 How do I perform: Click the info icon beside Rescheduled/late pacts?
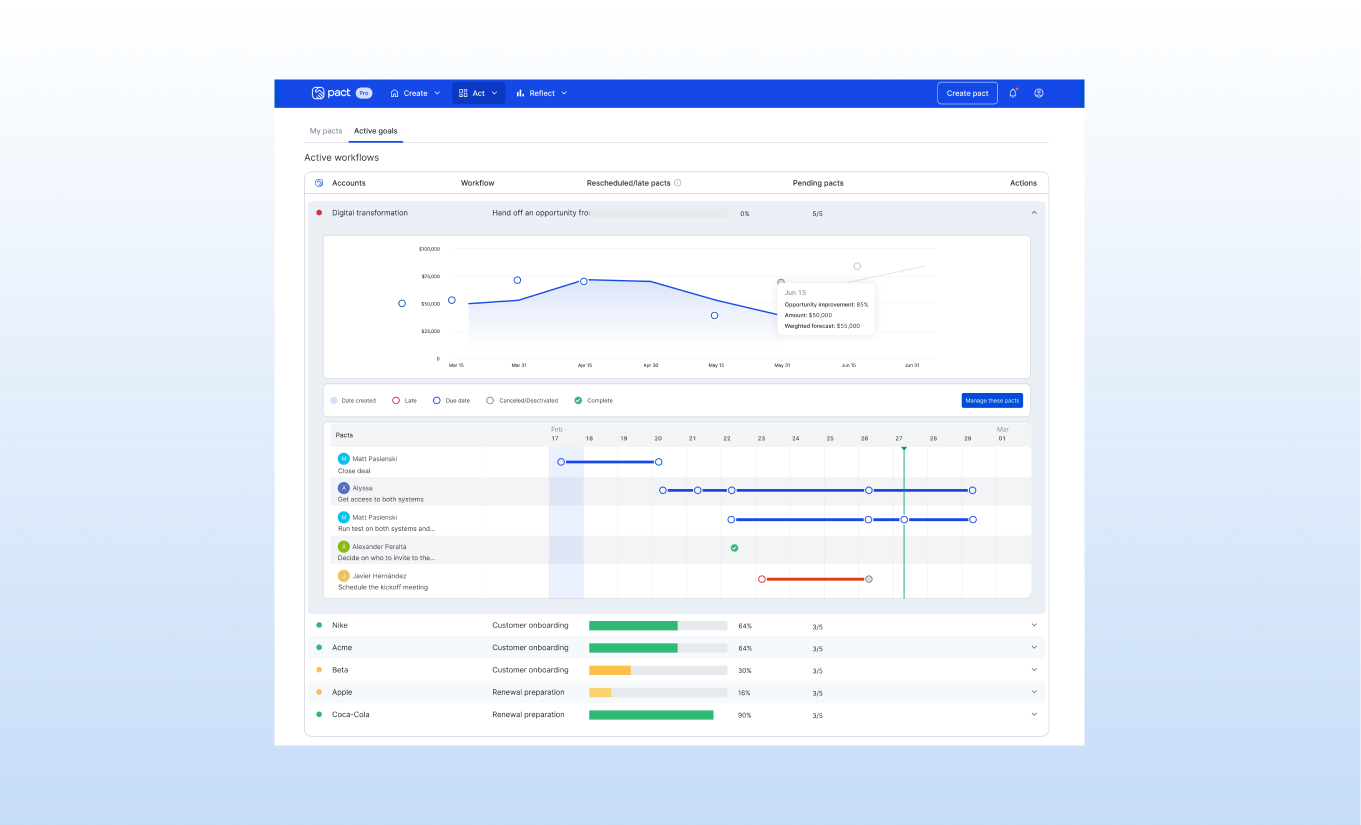tap(678, 183)
